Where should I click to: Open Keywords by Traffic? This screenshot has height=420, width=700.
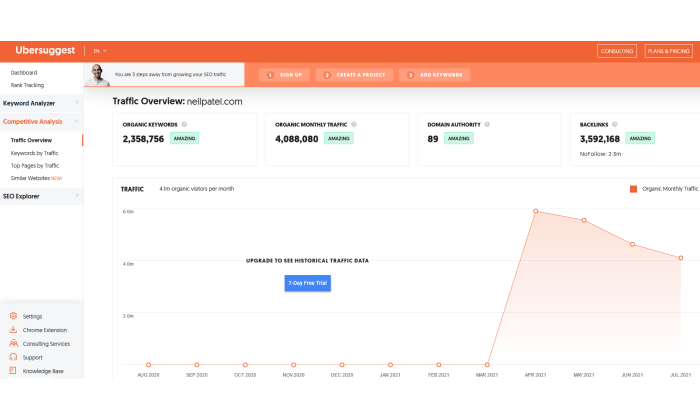pos(34,153)
